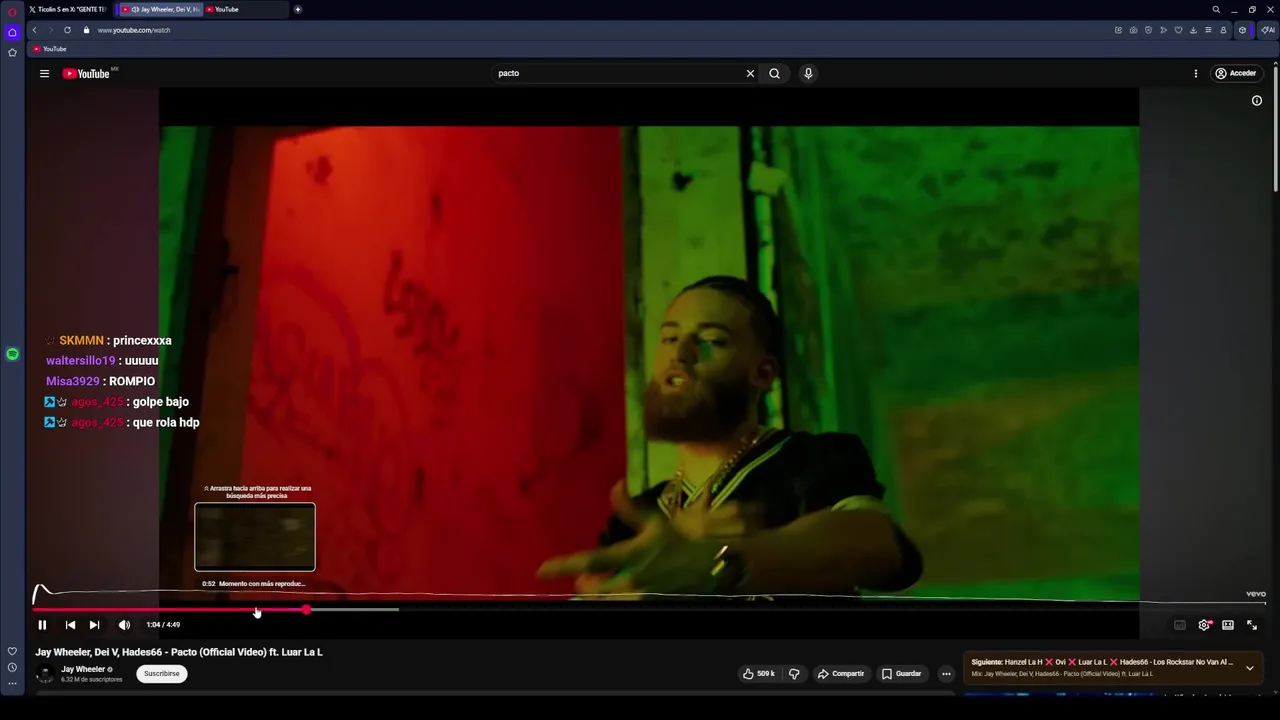1280x720 pixels.
Task: Open the Opera menu logo
Action: click(x=12, y=12)
